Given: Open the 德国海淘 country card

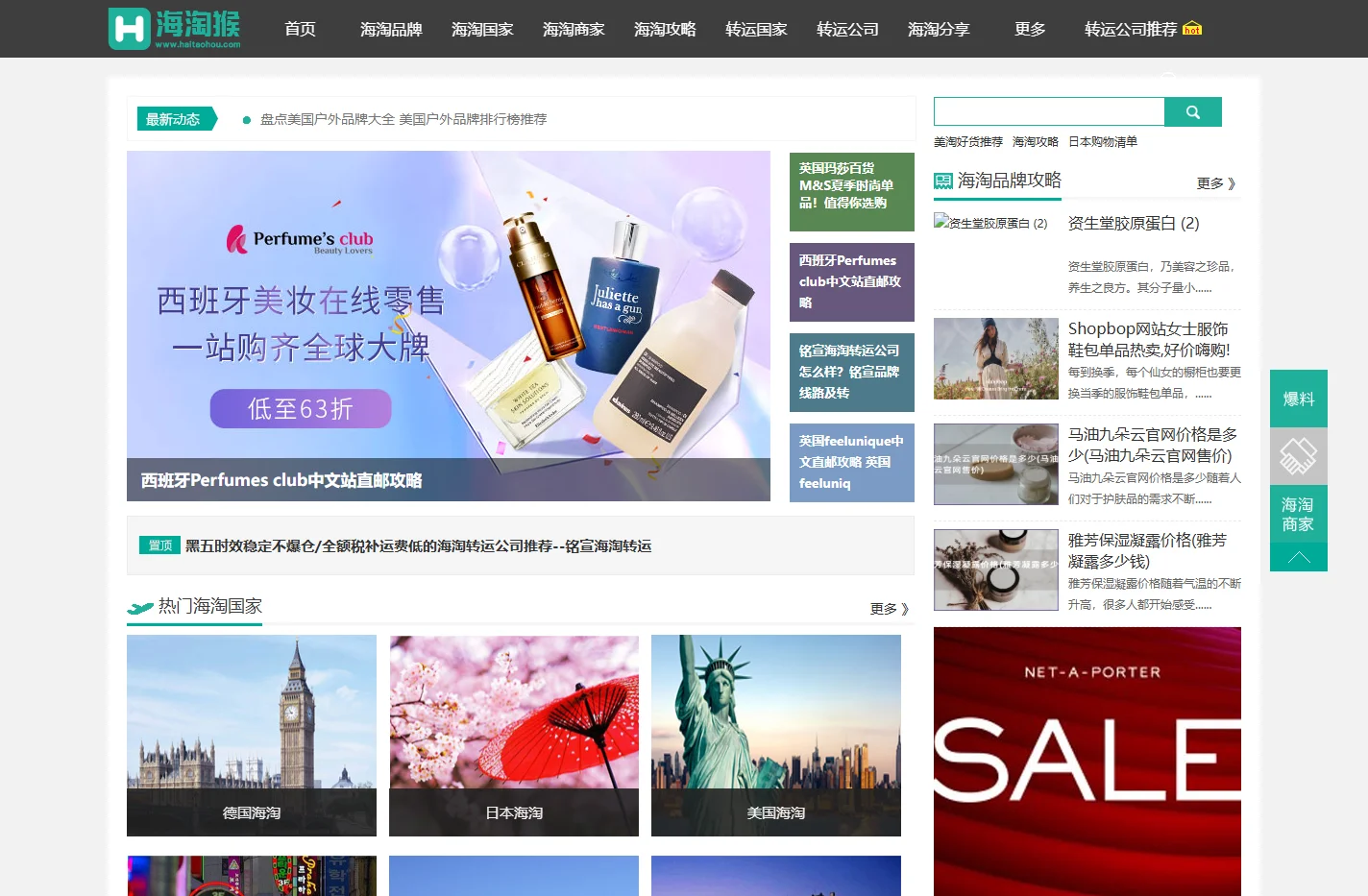Looking at the screenshot, I should coord(252,736).
